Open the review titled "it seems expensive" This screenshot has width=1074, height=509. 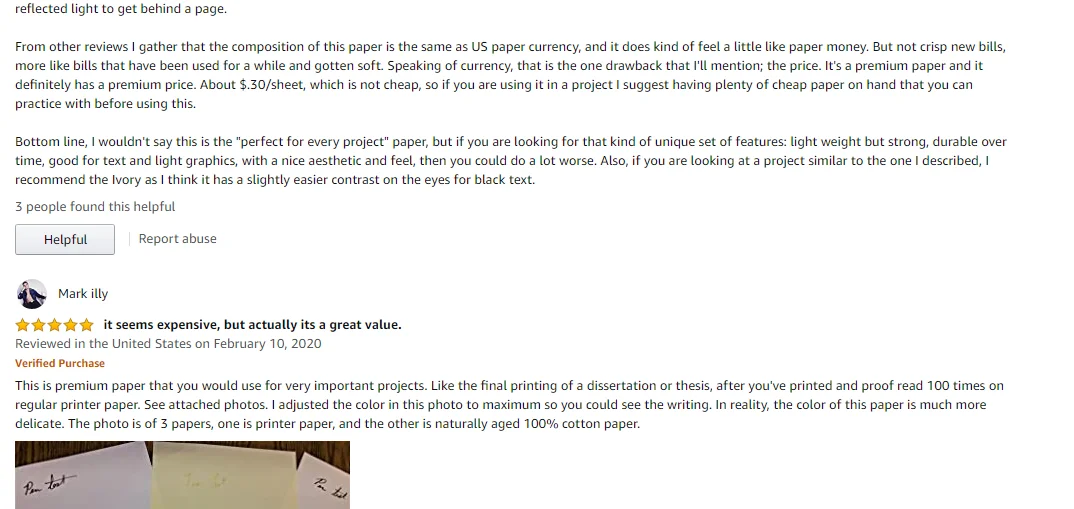point(252,325)
